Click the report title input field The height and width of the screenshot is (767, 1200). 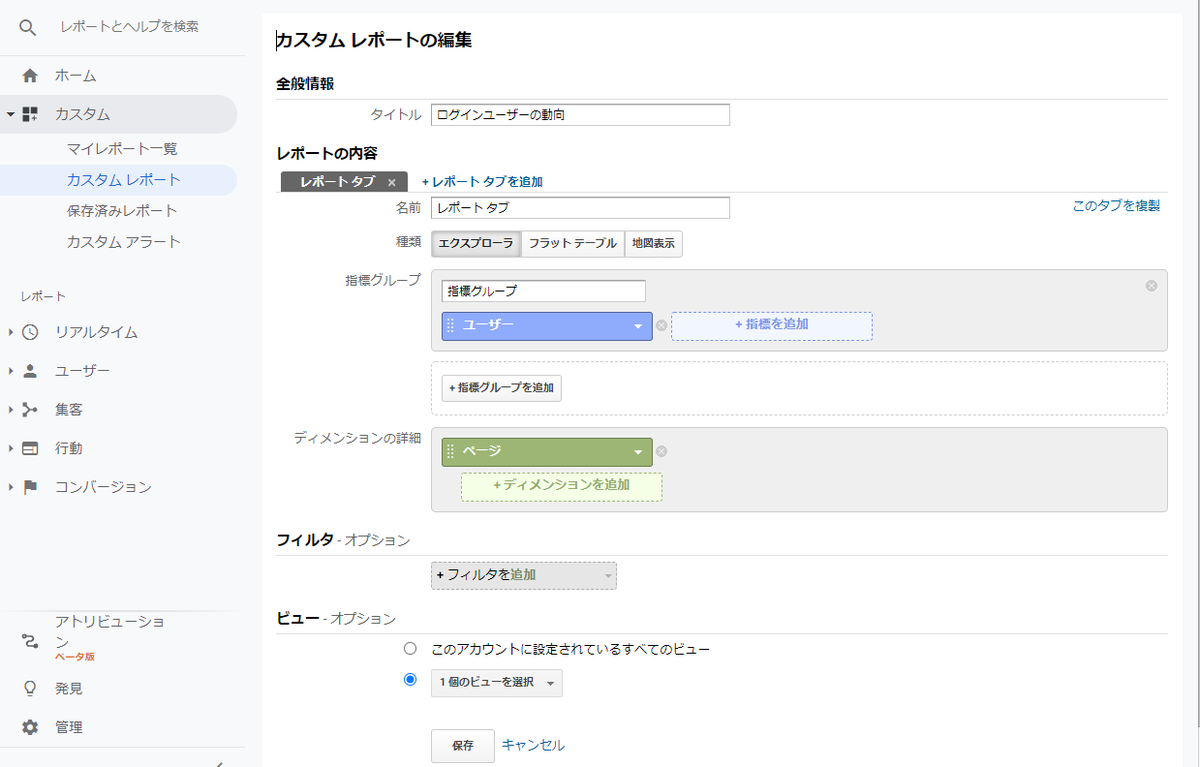[x=580, y=114]
